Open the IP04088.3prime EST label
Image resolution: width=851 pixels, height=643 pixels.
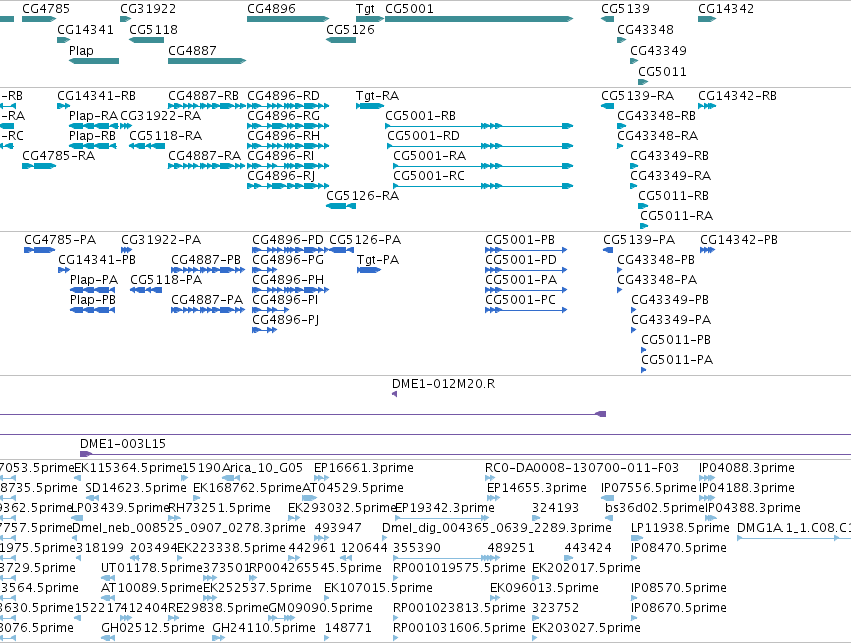[x=747, y=468]
